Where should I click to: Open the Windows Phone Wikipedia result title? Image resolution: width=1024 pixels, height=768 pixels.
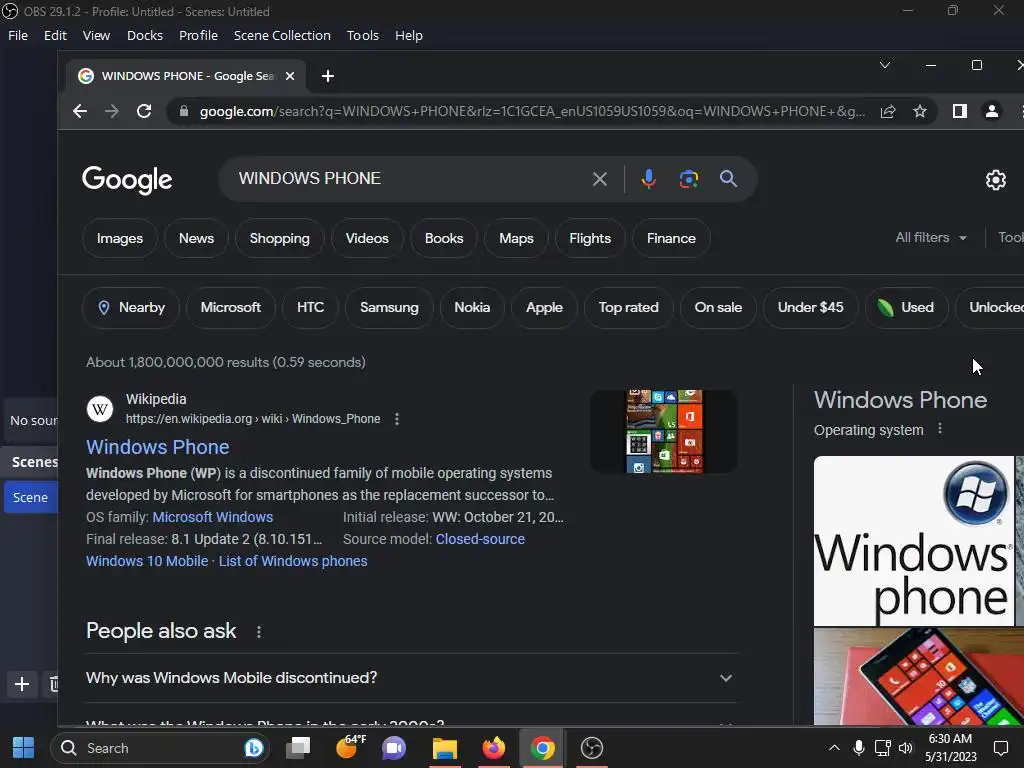[x=157, y=447]
